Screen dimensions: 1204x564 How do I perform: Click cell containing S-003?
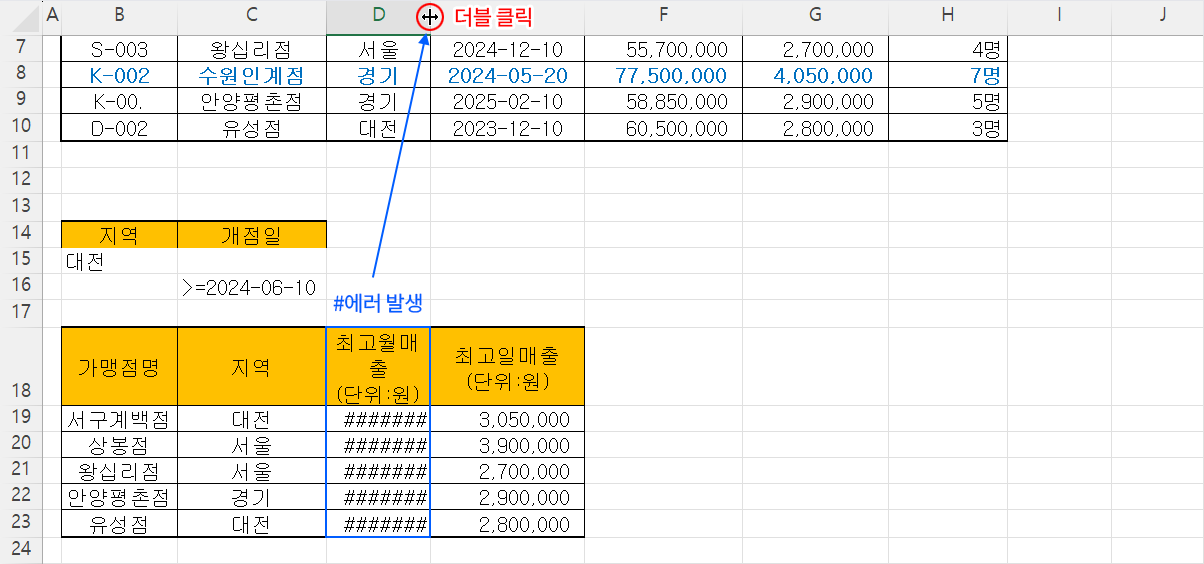pyautogui.click(x=120, y=49)
